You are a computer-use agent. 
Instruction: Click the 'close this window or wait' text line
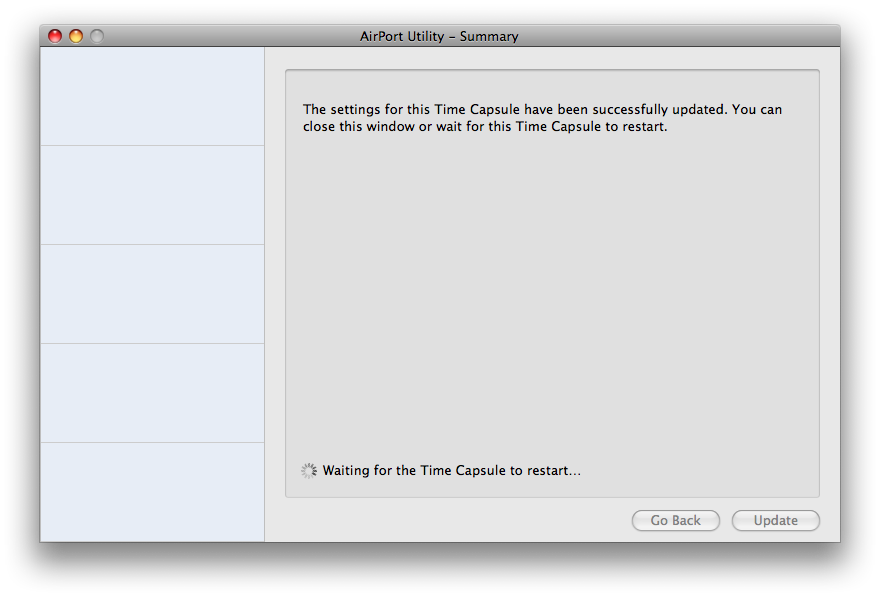[x=484, y=127]
